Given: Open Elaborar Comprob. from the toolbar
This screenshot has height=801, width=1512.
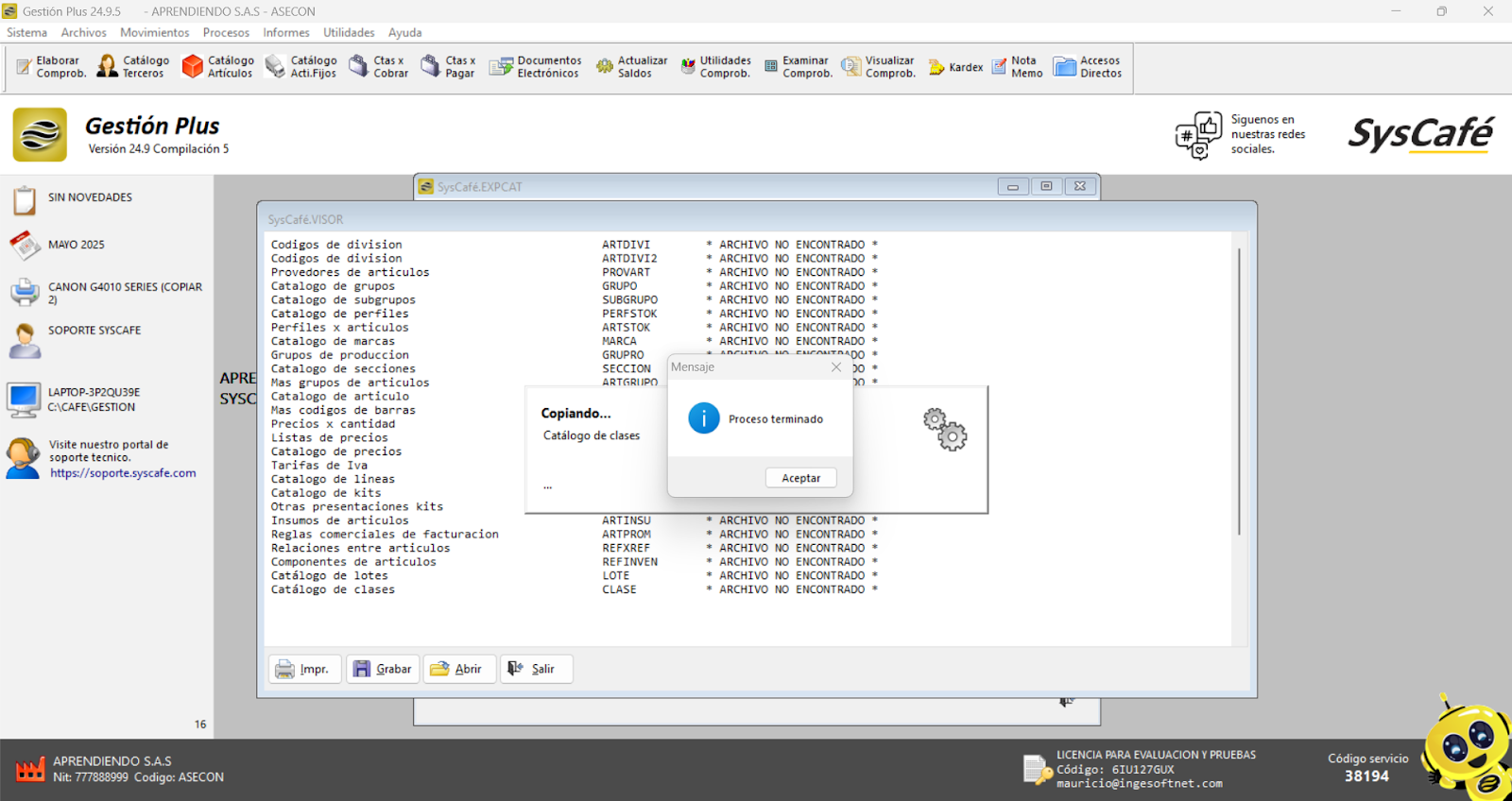Looking at the screenshot, I should (x=51, y=67).
